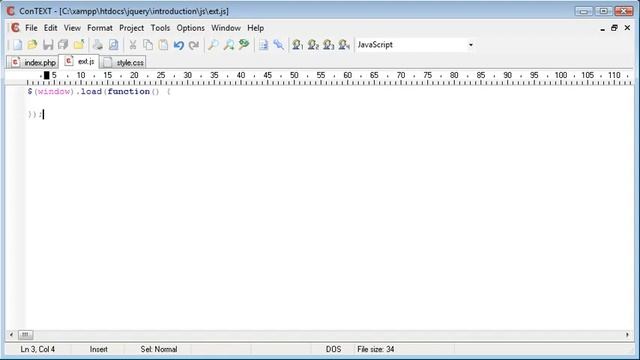Click the Close file folder icon
Image resolution: width=640 pixels, height=360 pixels.
(x=79, y=44)
